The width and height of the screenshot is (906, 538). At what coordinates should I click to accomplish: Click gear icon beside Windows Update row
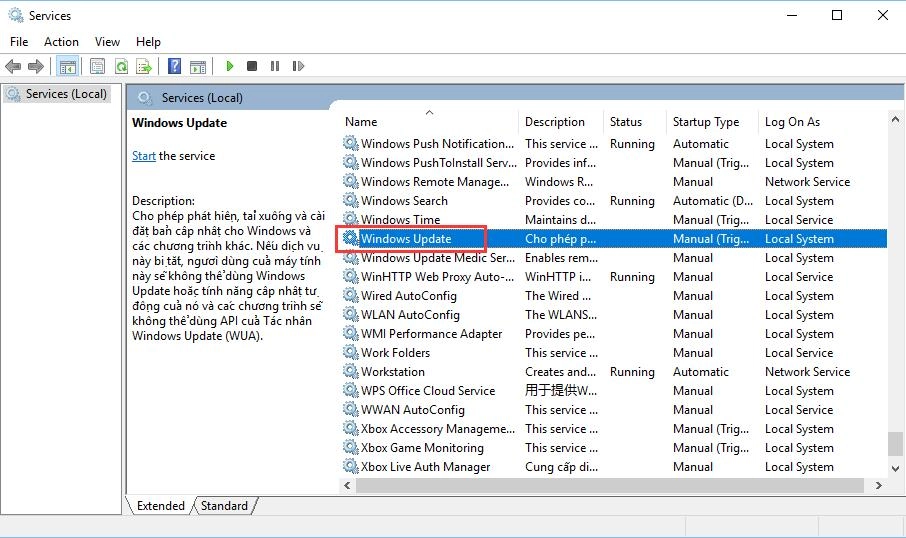pos(350,238)
